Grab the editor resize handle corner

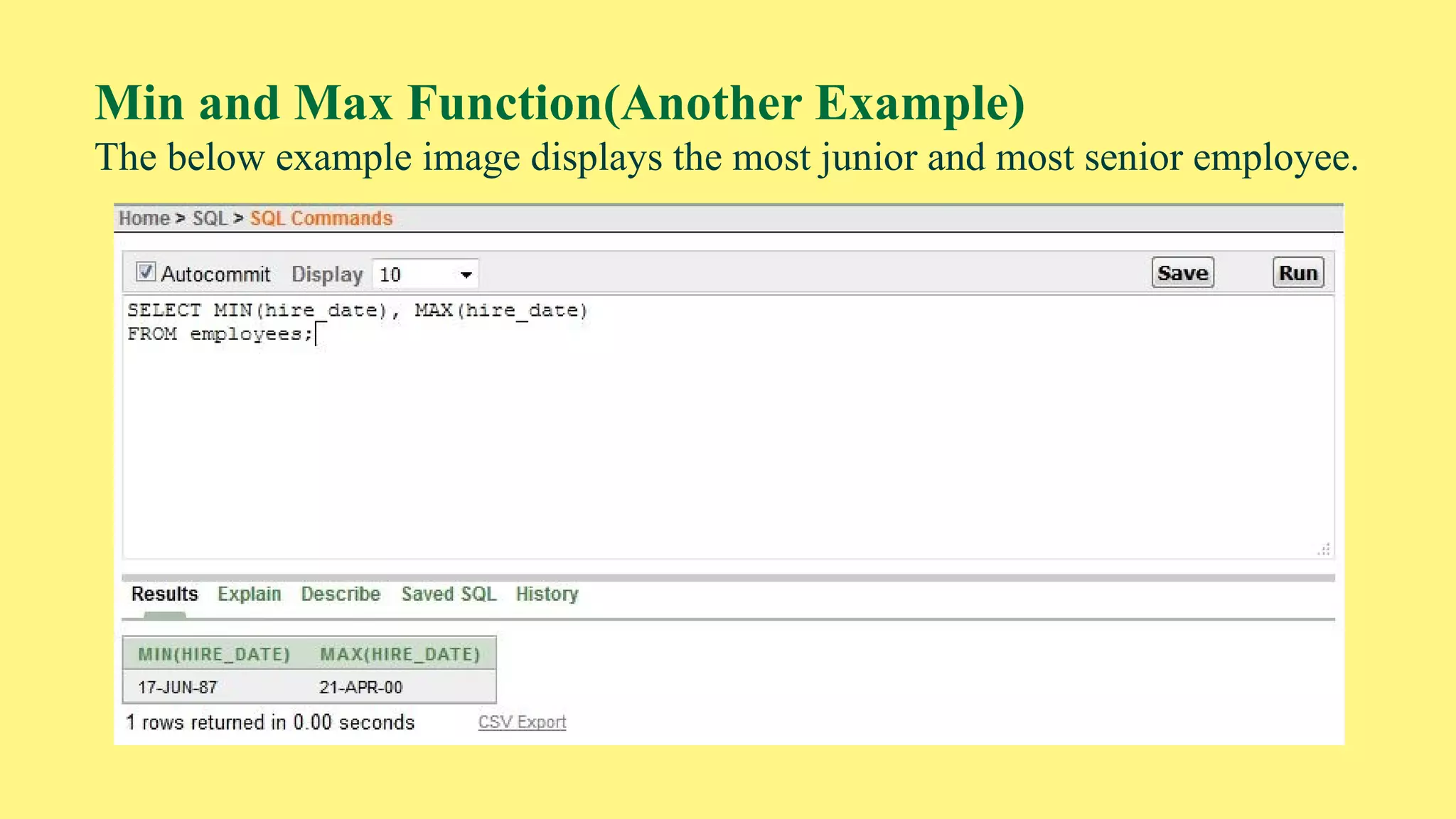1323,550
